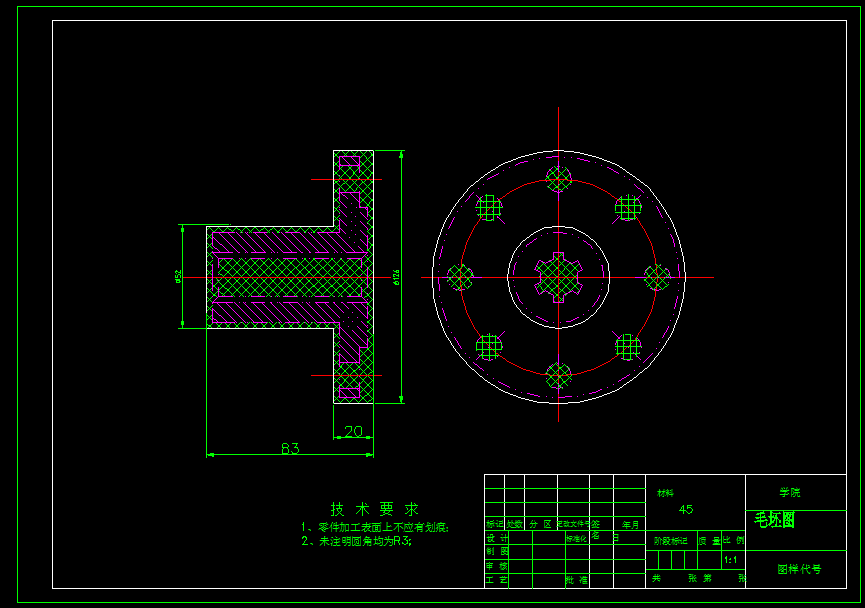Image resolution: width=865 pixels, height=608 pixels.
Task: Click the 标记 column header
Action: (x=494, y=524)
